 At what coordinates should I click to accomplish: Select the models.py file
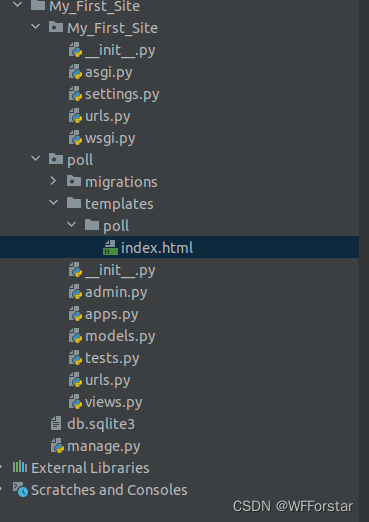[120, 336]
